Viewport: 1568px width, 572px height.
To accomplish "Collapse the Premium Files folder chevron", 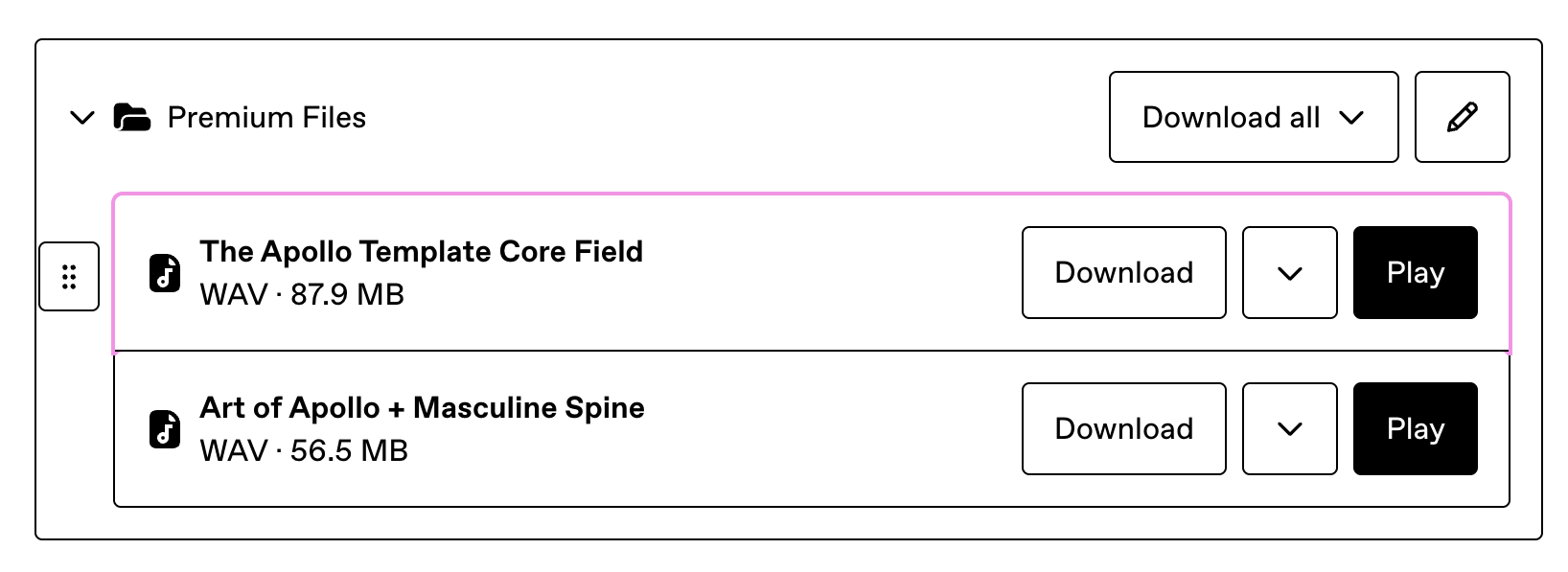I will click(83, 118).
